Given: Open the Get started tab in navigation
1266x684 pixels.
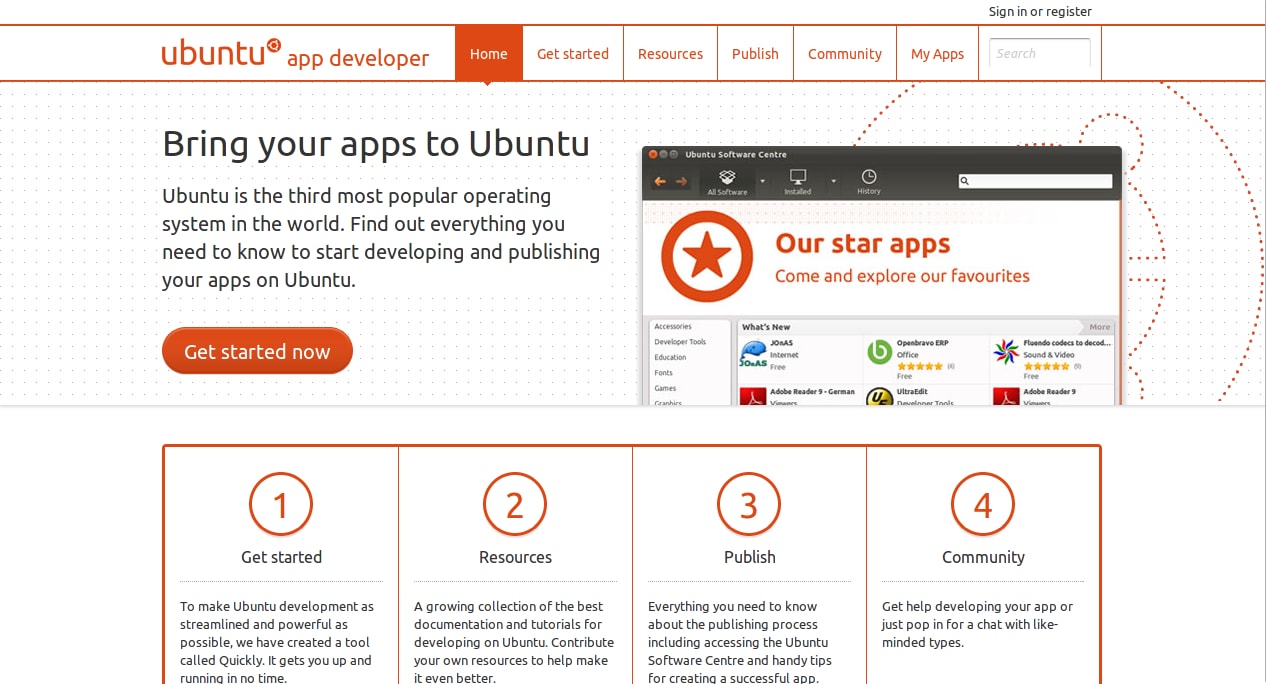Looking at the screenshot, I should (x=573, y=54).
